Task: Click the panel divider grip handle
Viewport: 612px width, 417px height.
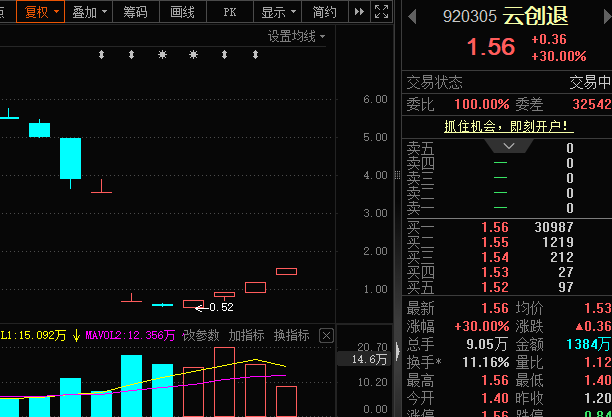Action: coord(397,175)
